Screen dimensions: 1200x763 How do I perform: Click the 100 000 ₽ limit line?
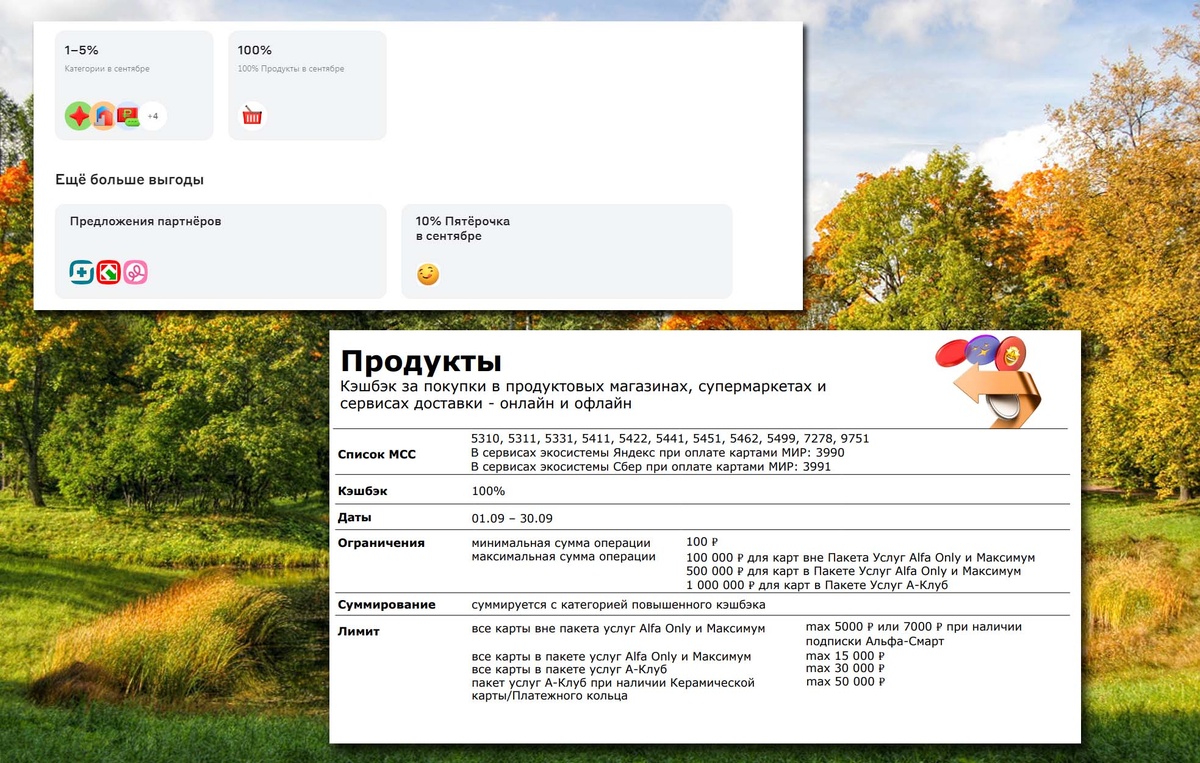pyautogui.click(x=861, y=557)
